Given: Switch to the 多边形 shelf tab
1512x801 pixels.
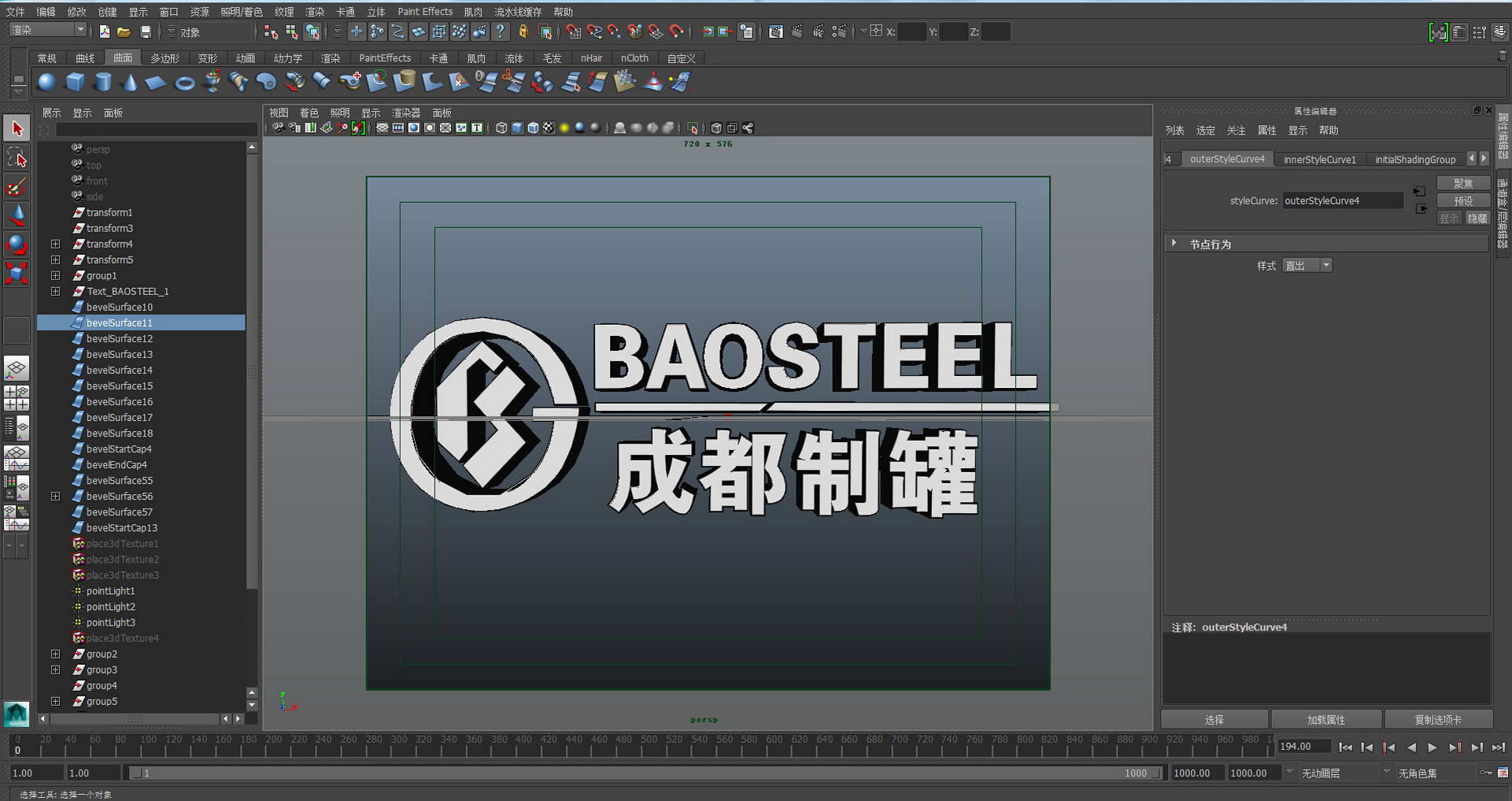Looking at the screenshot, I should coord(165,58).
